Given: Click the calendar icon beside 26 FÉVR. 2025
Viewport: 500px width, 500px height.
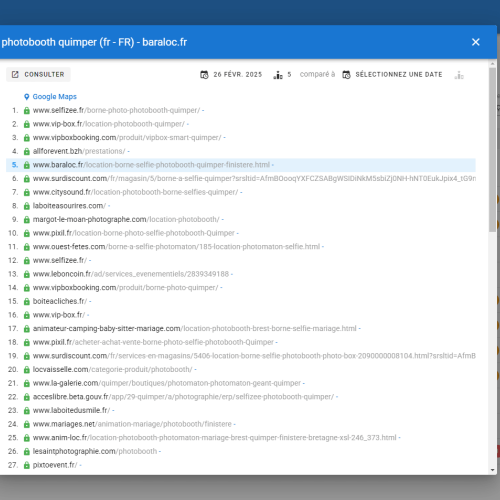Looking at the screenshot, I should pos(204,75).
